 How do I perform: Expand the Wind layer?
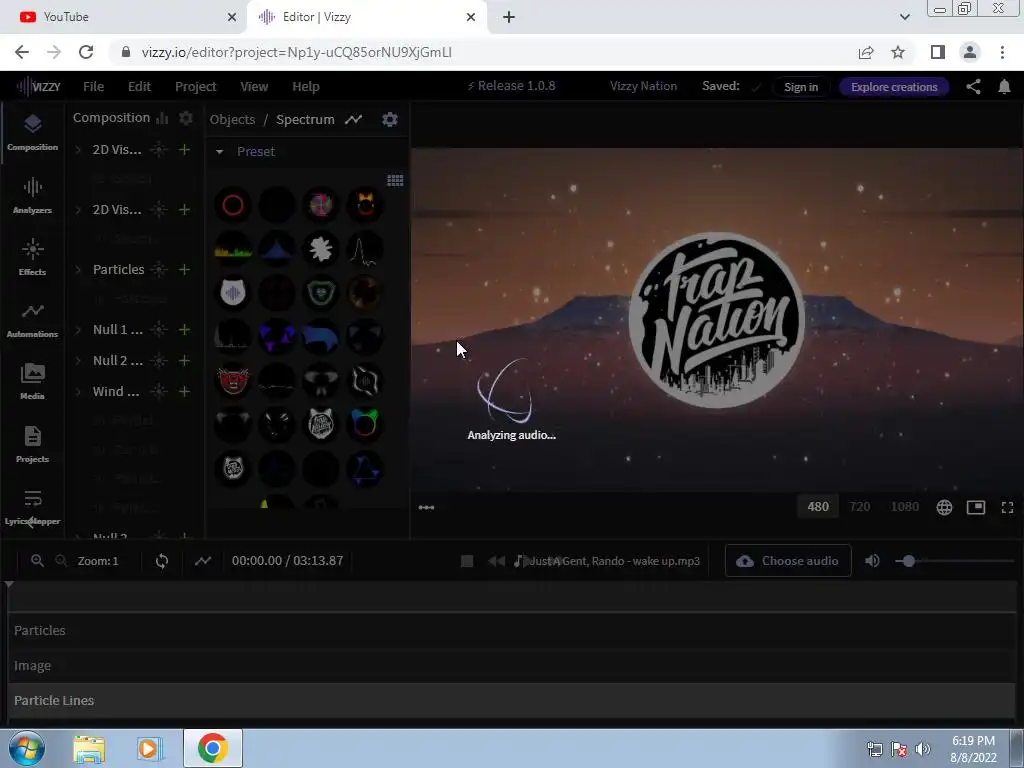(78, 391)
